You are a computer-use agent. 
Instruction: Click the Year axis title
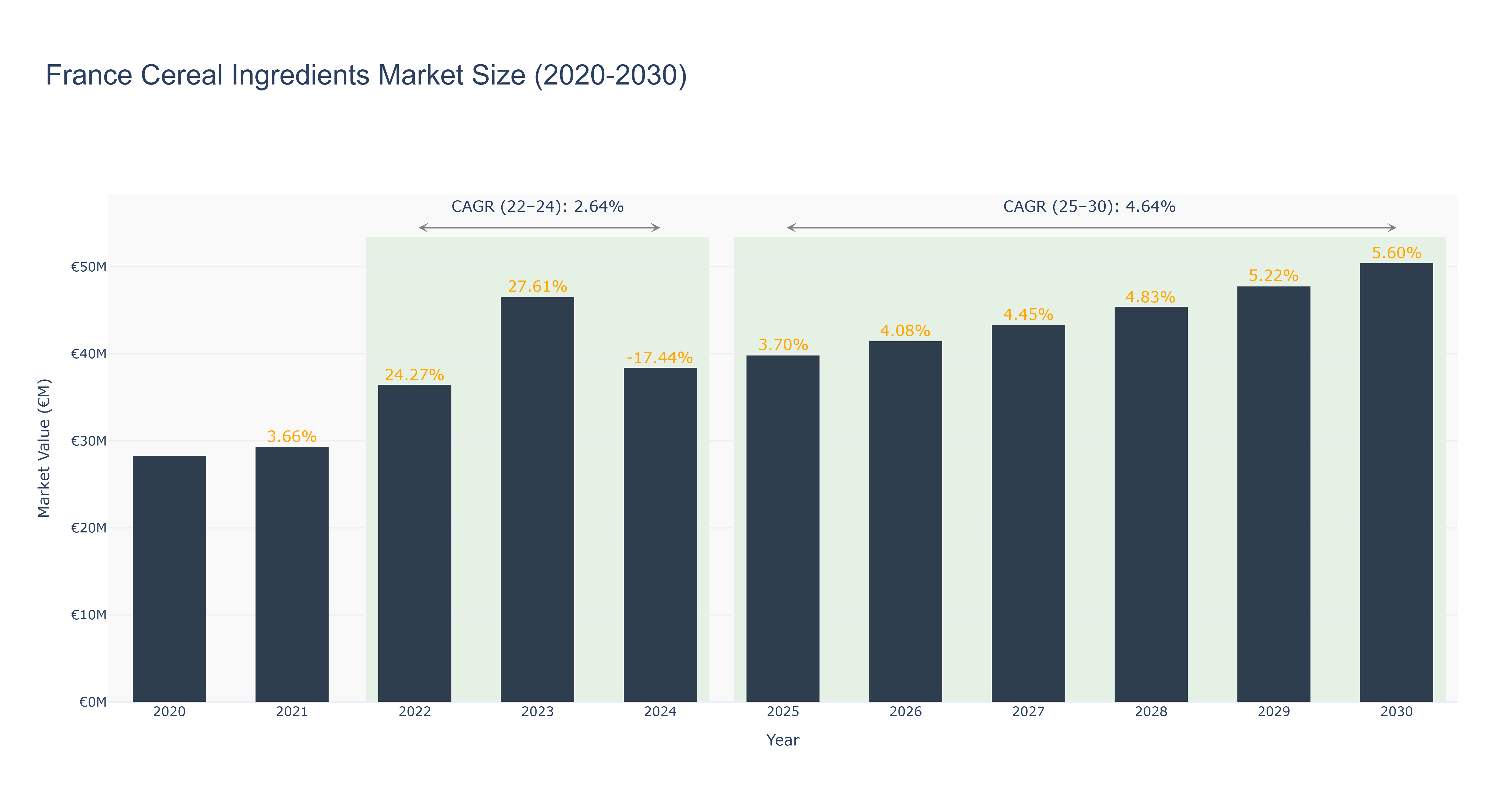coord(782,740)
